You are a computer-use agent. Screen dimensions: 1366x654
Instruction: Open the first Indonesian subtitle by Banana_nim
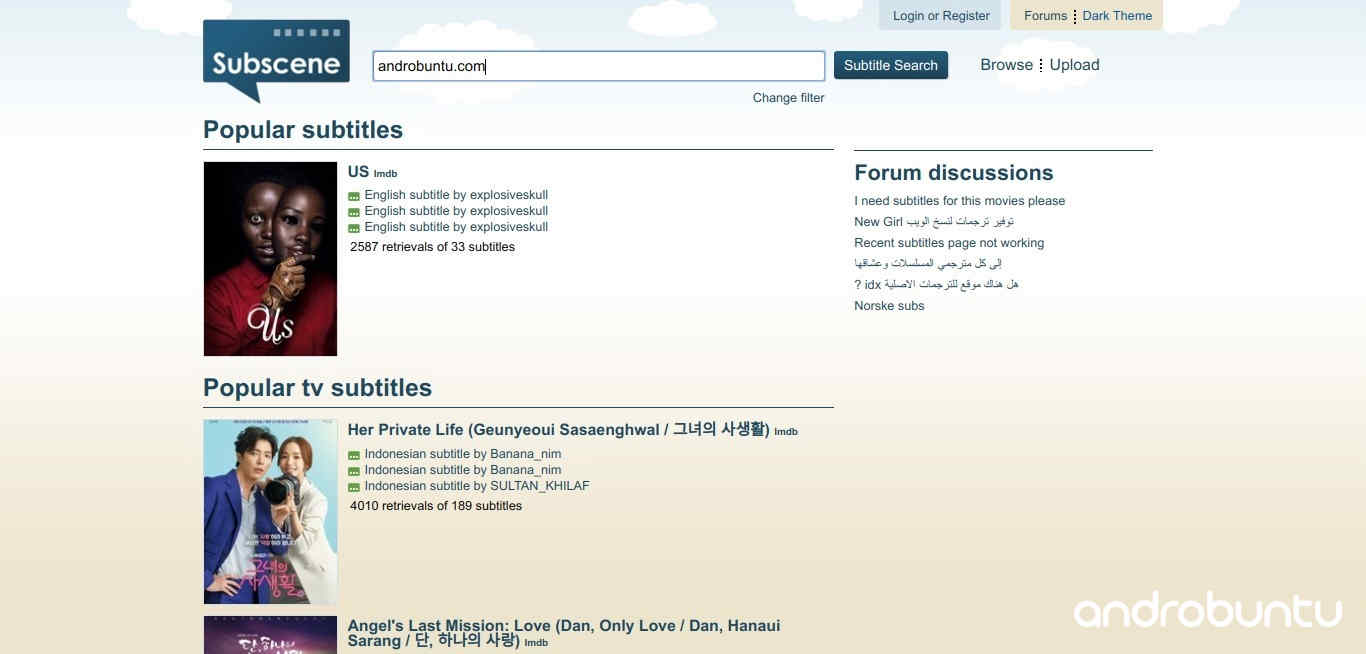click(462, 454)
